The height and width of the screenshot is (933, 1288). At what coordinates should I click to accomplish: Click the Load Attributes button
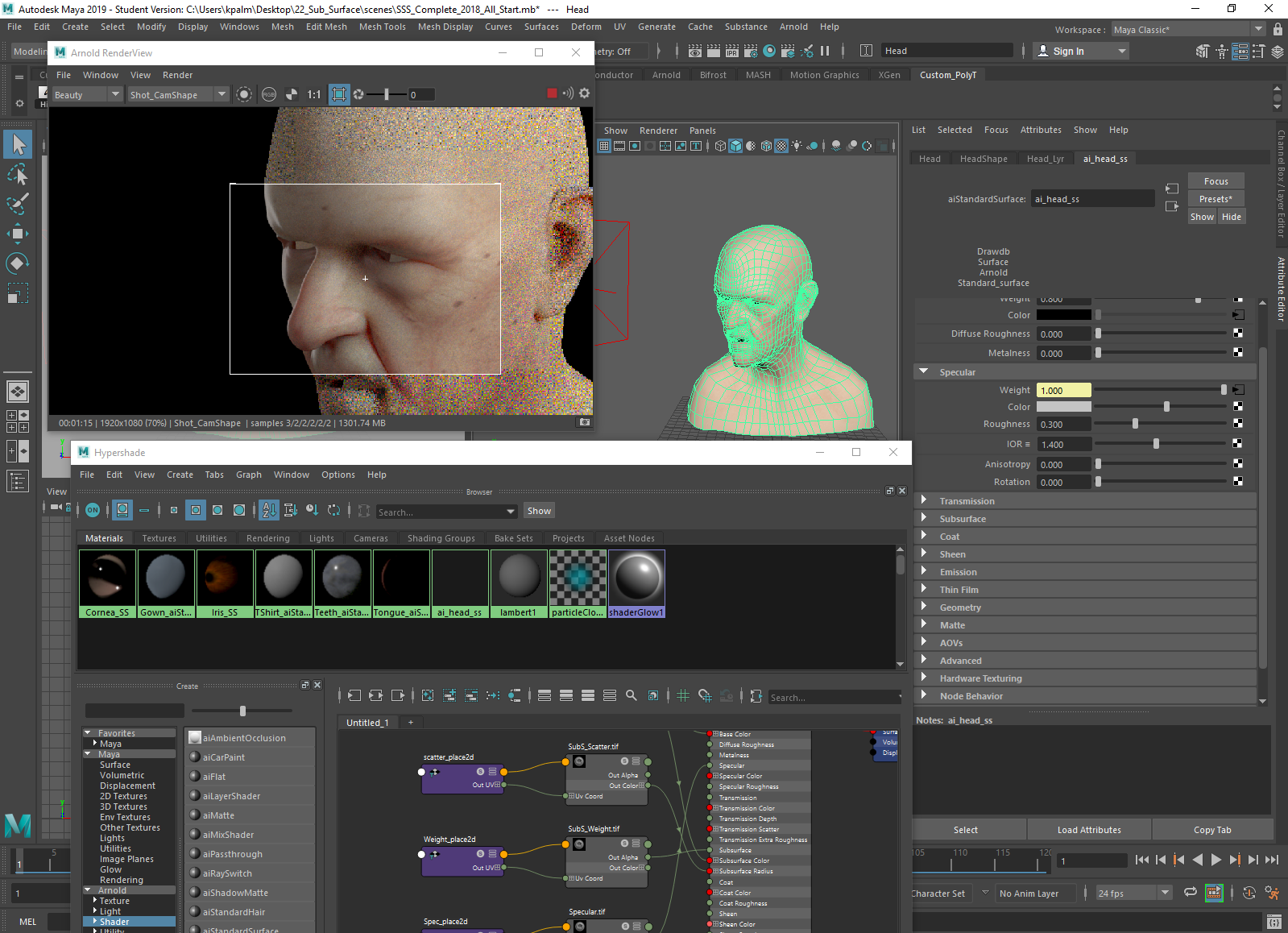1088,830
